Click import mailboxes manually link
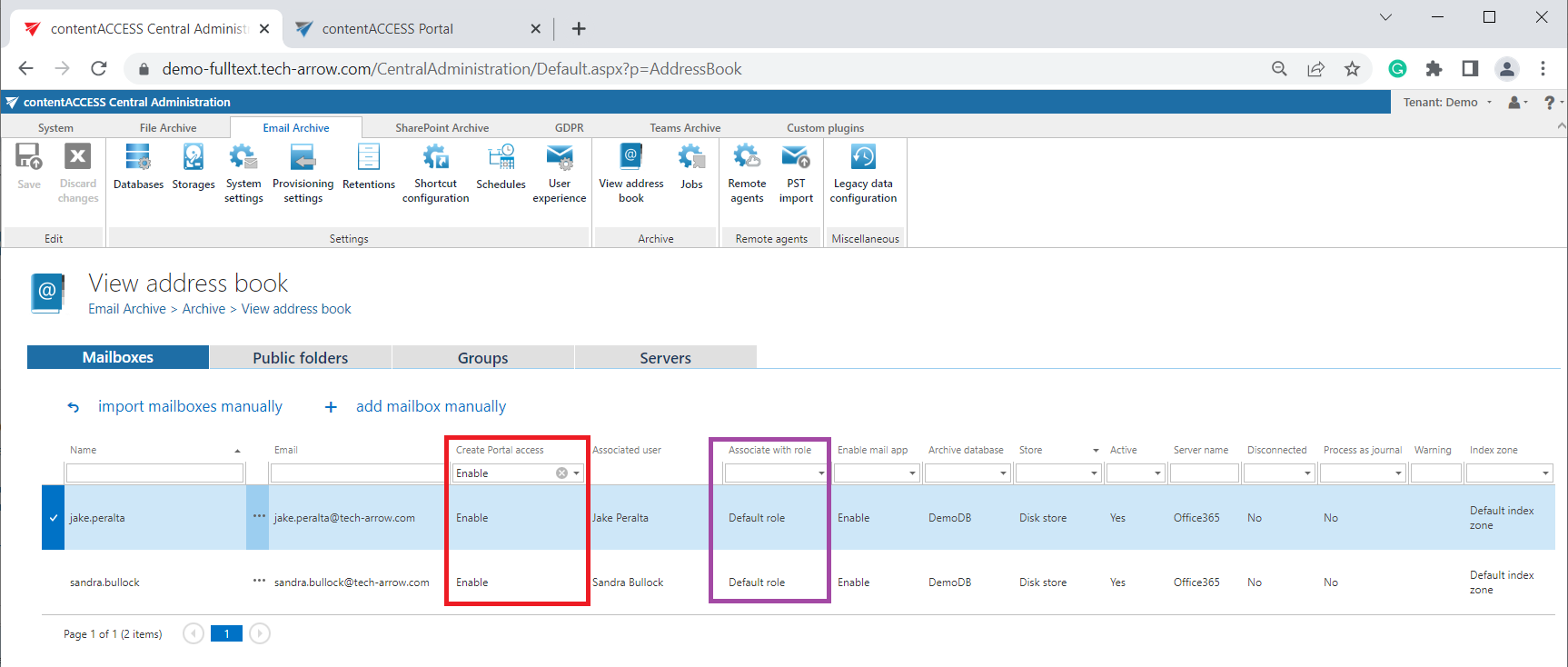The height and width of the screenshot is (667, 1568). coord(190,407)
